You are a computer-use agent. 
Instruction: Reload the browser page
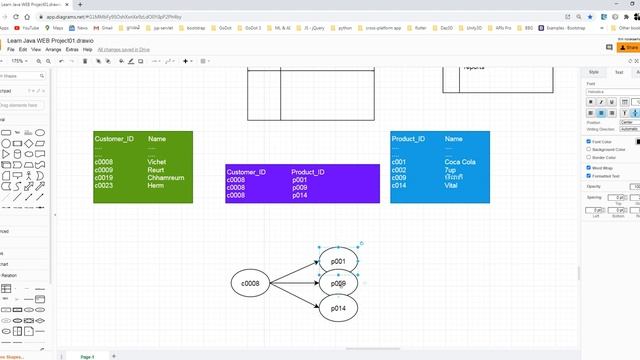16,17
